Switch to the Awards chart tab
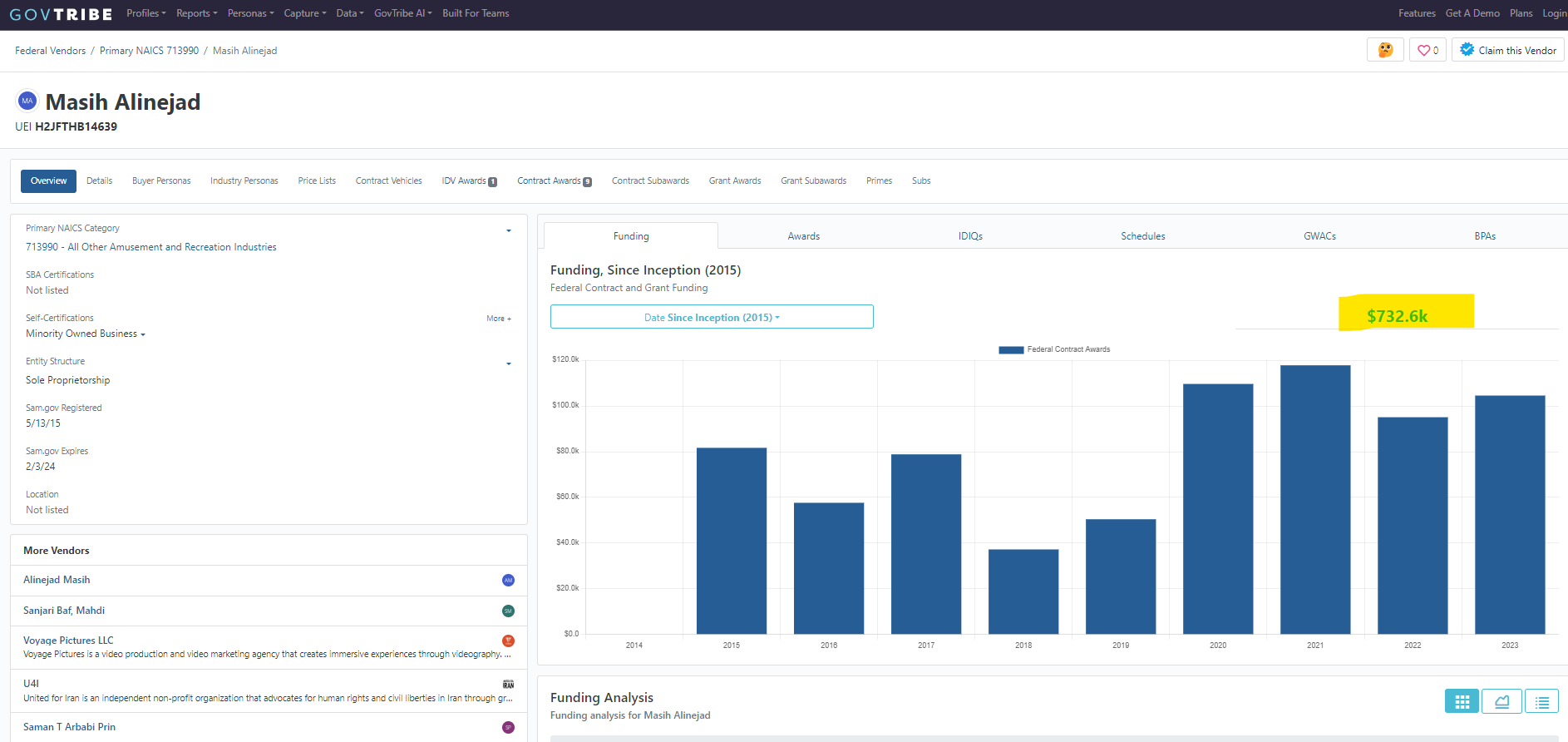Screen dimensions: 1568x742 (804, 236)
